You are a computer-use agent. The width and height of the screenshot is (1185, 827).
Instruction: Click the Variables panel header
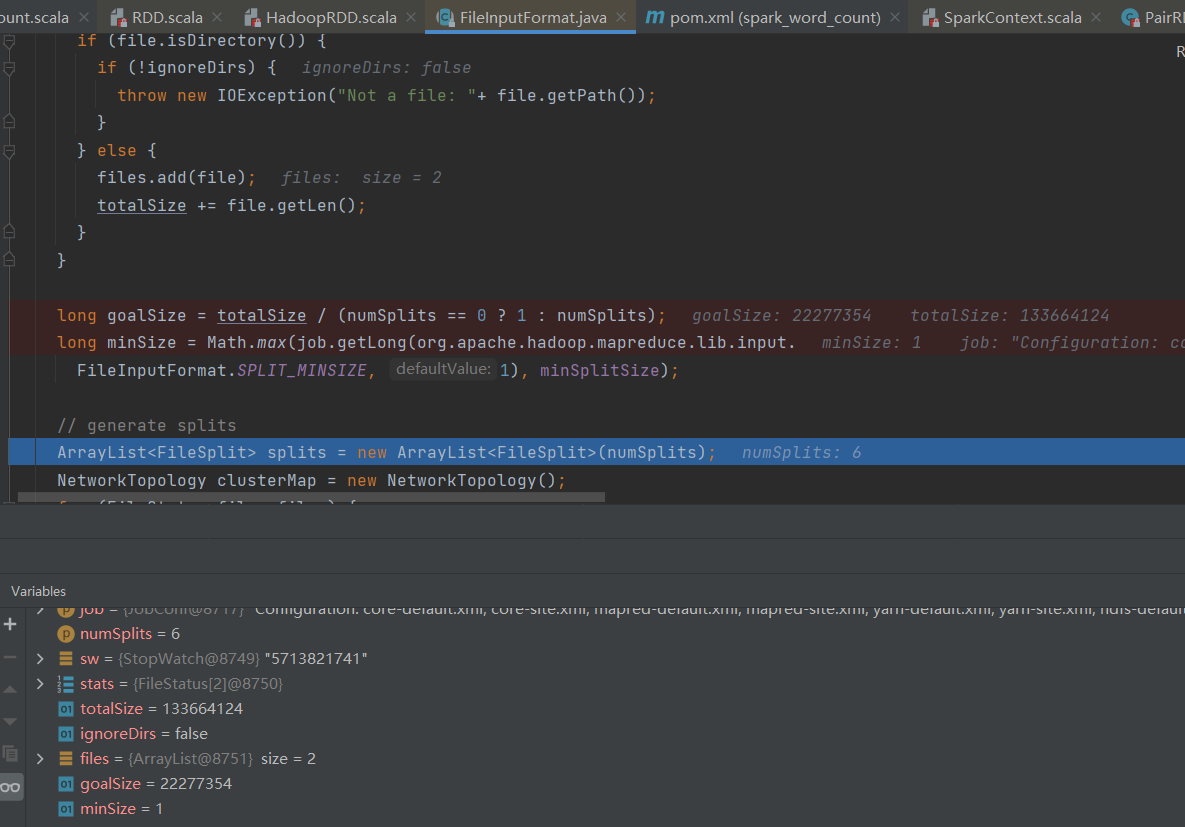click(38, 591)
